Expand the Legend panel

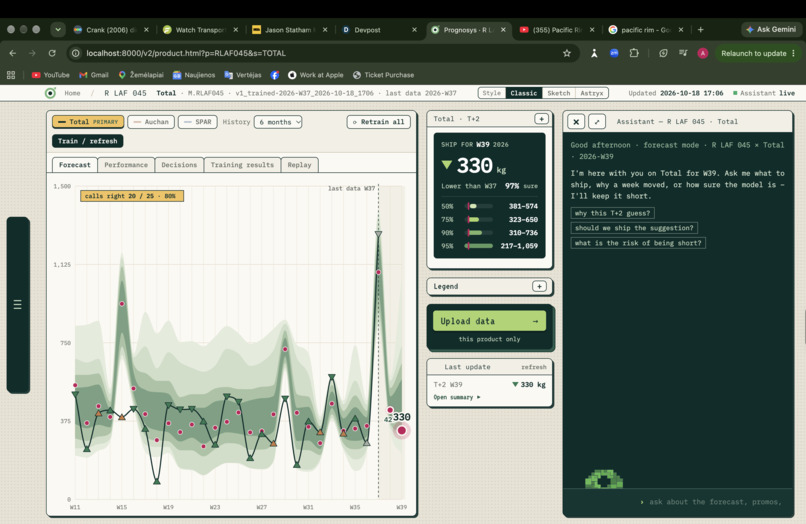click(x=539, y=286)
